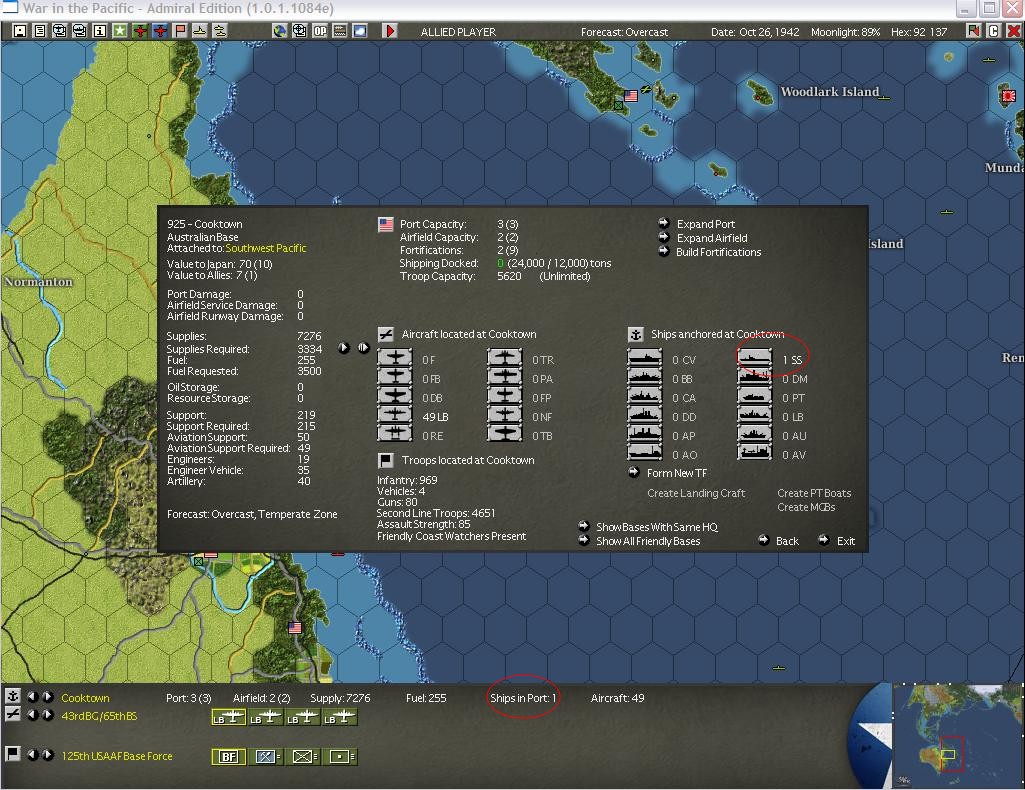Viewport: 1025px width, 790px height.
Task: Open the document list report icon
Action: click(x=40, y=31)
